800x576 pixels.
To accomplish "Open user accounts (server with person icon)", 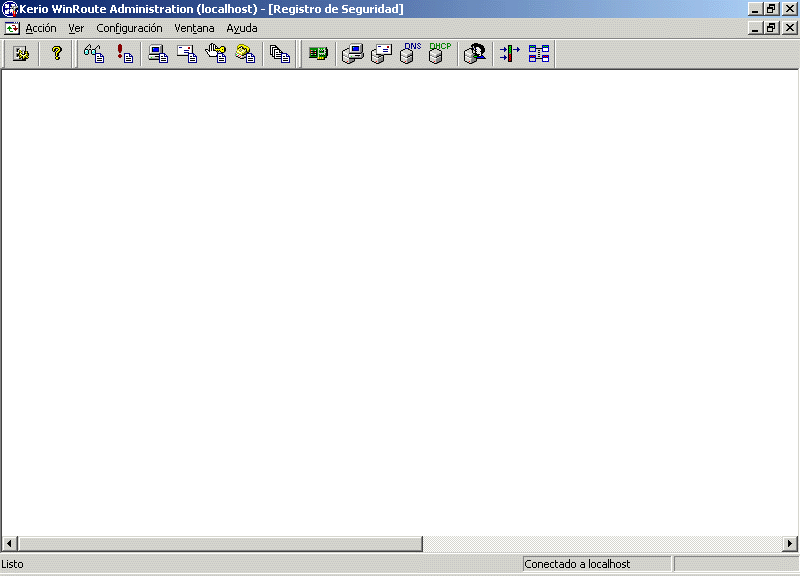I will tap(474, 54).
